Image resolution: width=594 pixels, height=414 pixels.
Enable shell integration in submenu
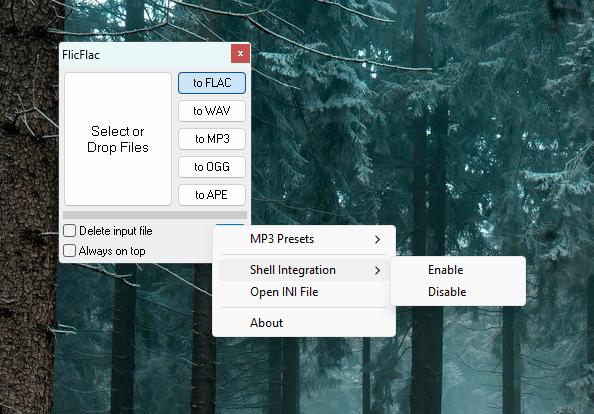pos(458,270)
